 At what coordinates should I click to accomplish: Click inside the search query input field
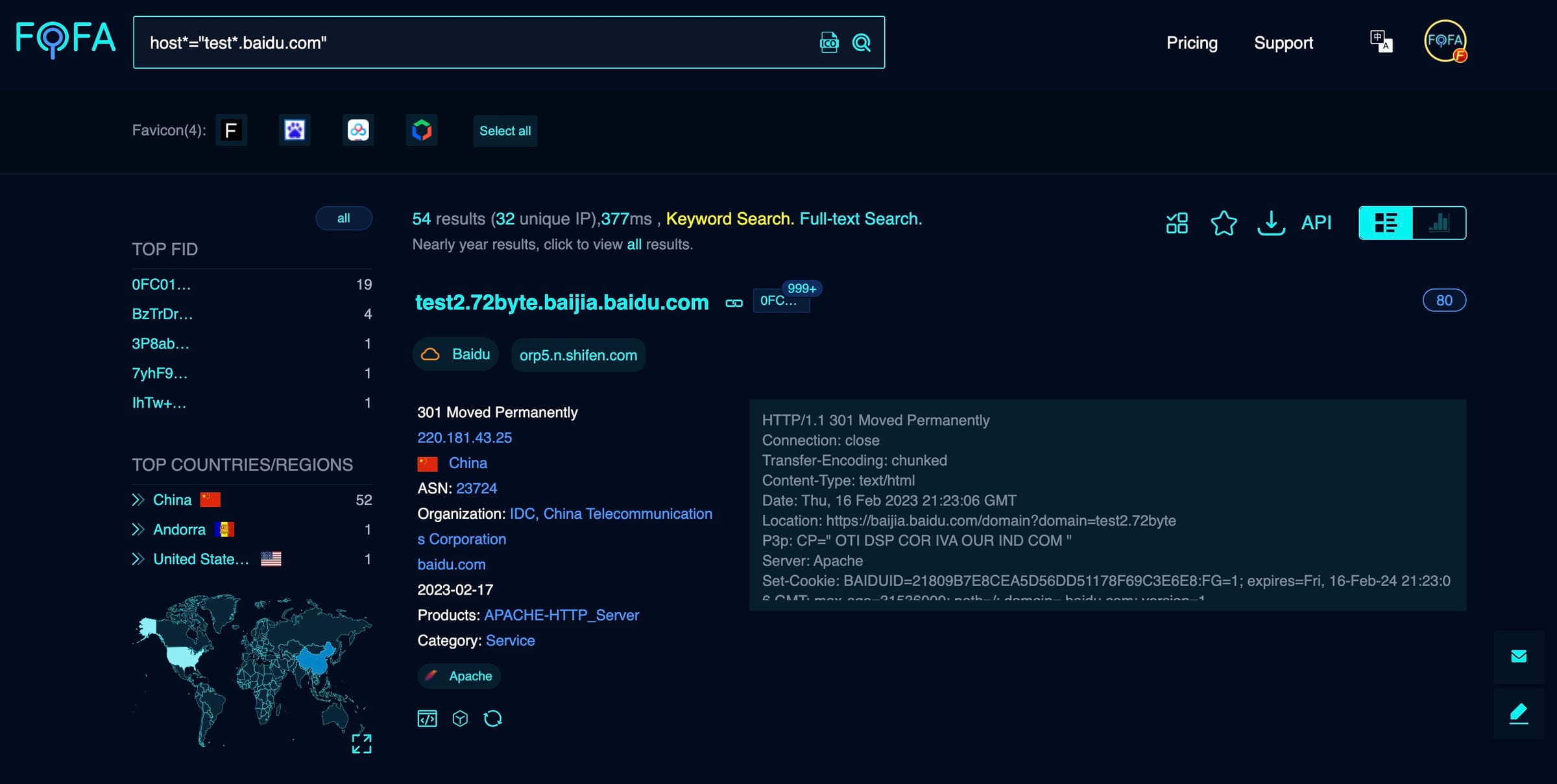click(x=454, y=42)
